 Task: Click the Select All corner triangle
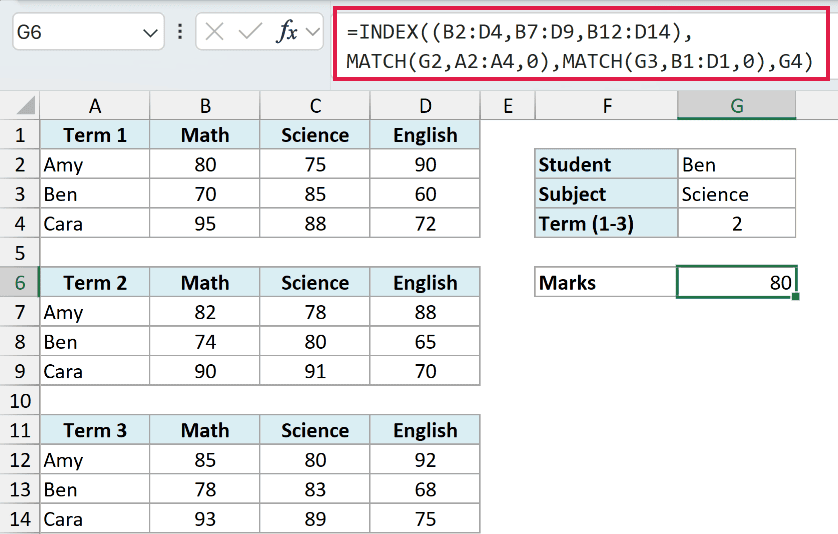click(x=26, y=105)
